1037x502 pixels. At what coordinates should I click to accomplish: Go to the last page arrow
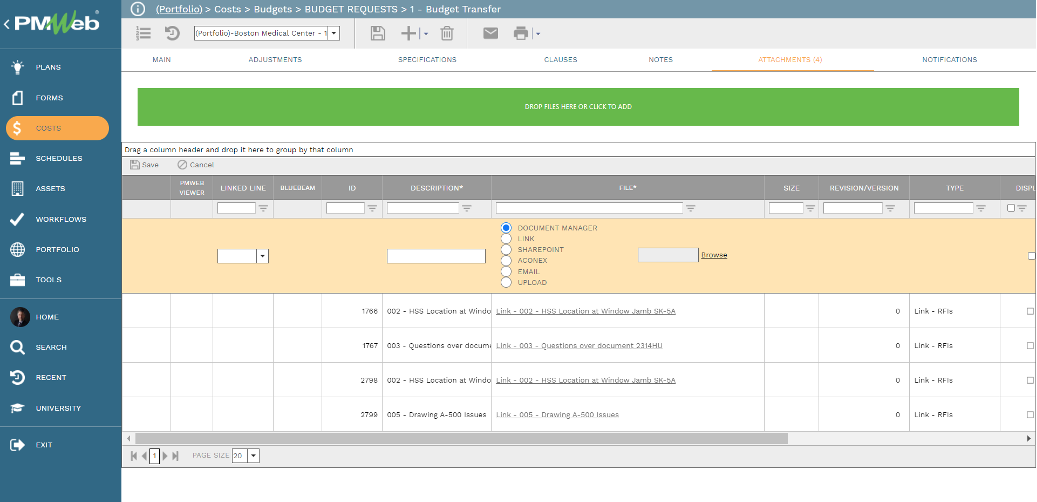click(175, 456)
